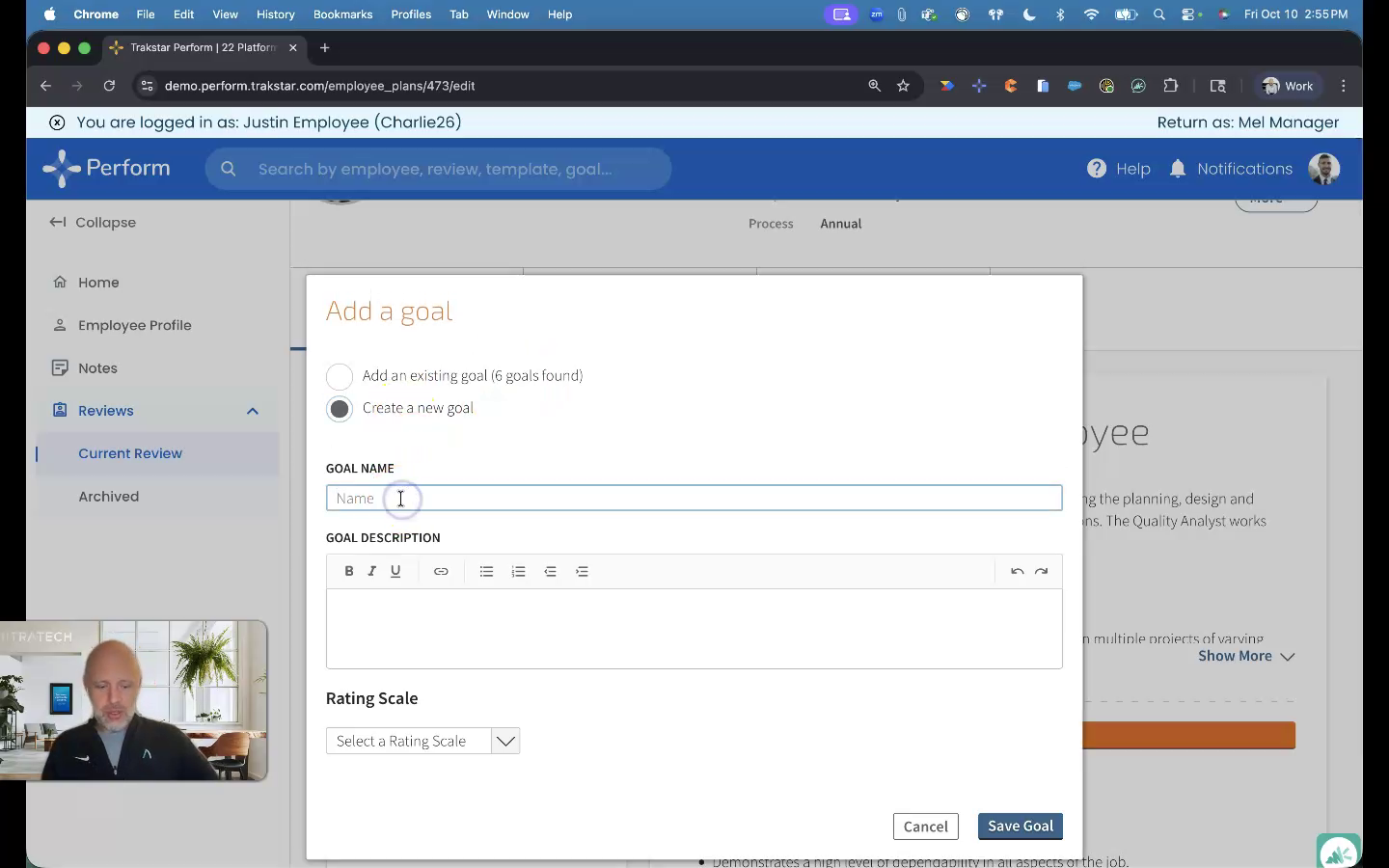The width and height of the screenshot is (1389, 868).
Task: Collapse the sidebar
Action: tap(93, 222)
